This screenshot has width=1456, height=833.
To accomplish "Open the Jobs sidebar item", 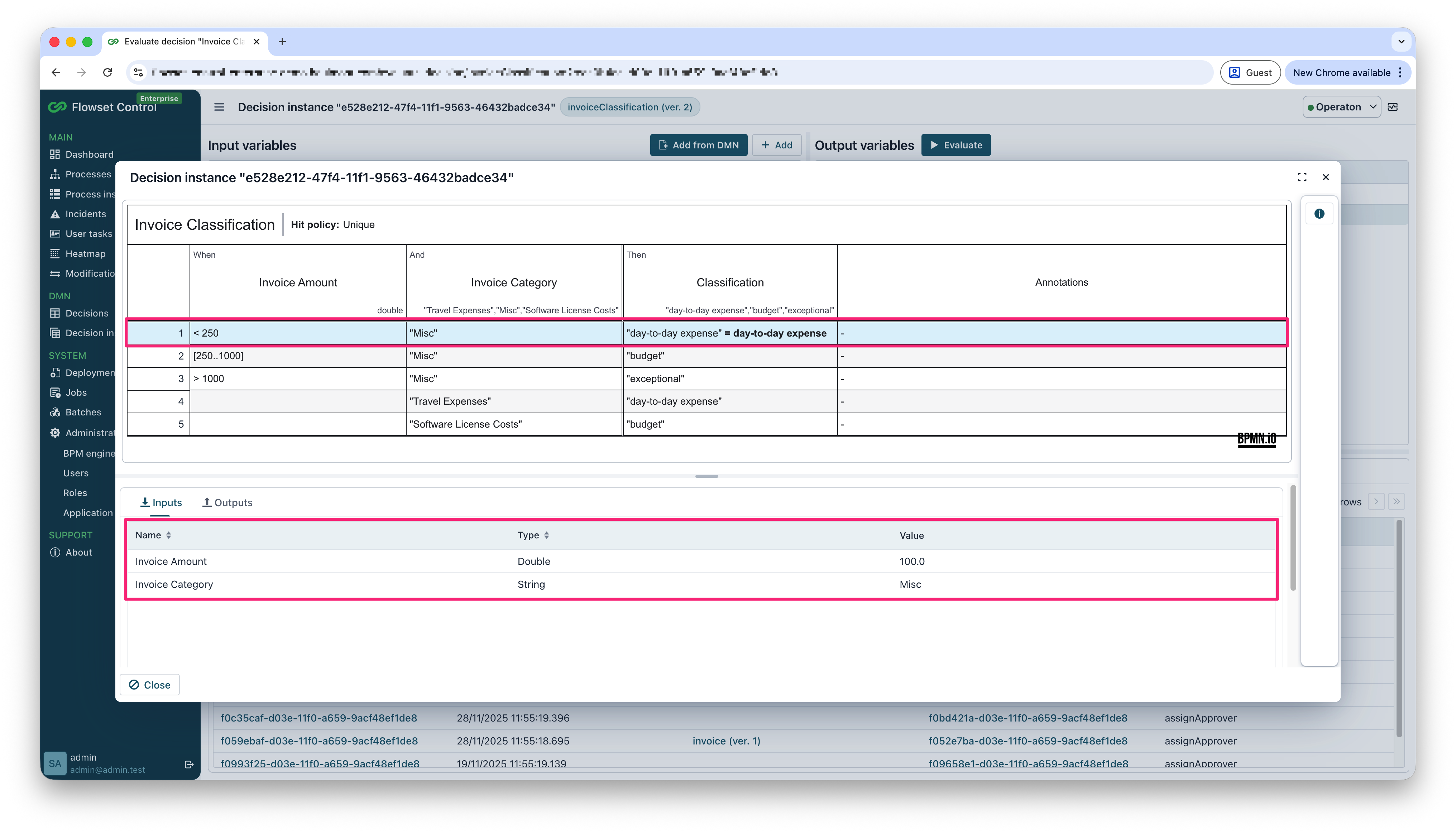I will (68, 392).
